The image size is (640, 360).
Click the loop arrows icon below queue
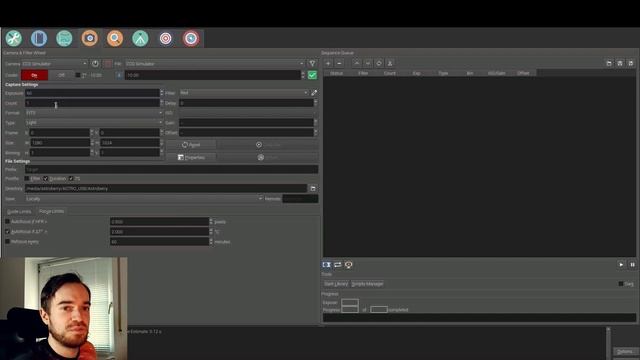coord(338,265)
